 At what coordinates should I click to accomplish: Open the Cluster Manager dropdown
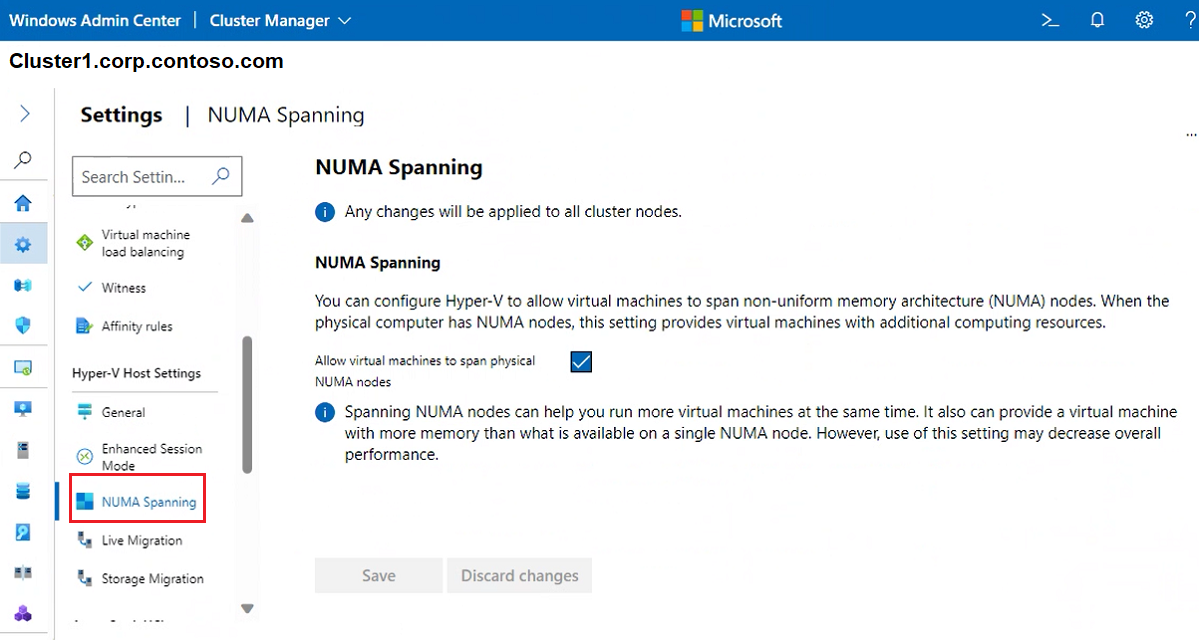point(279,19)
